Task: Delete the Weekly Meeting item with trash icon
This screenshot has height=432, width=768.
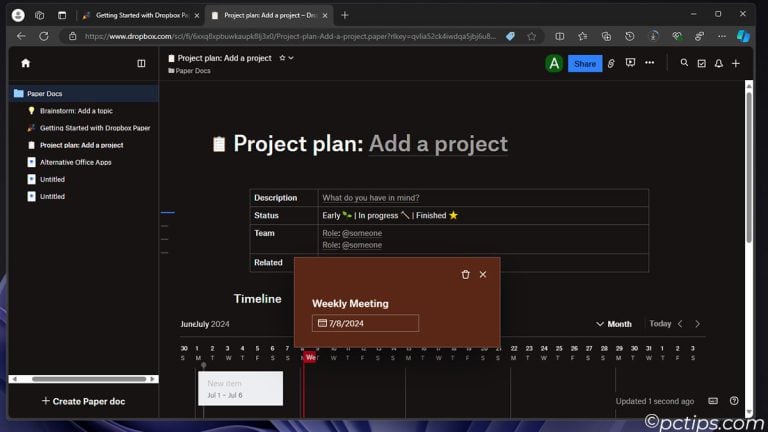Action: [x=465, y=274]
